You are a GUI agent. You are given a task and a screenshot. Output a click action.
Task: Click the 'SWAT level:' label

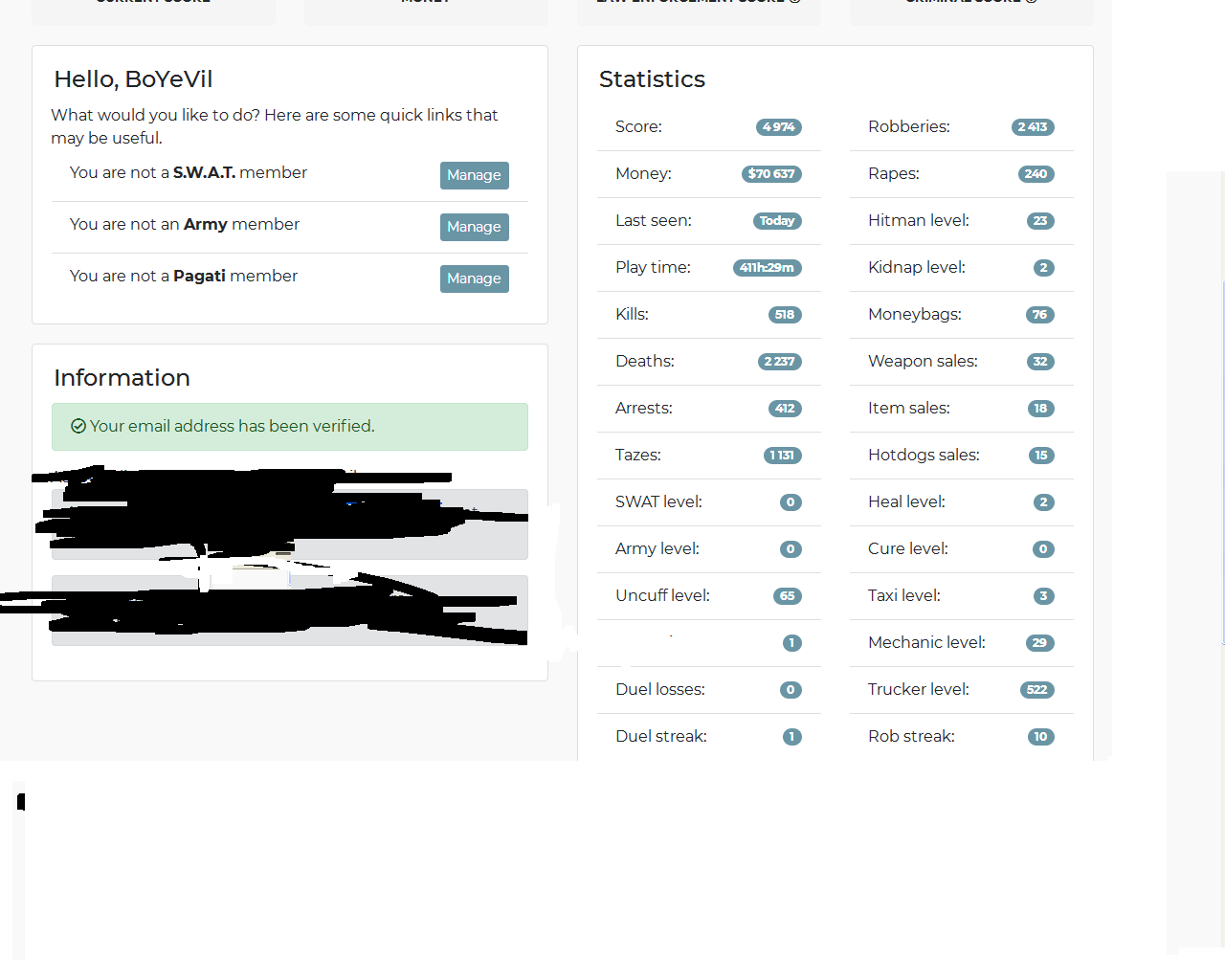point(658,502)
